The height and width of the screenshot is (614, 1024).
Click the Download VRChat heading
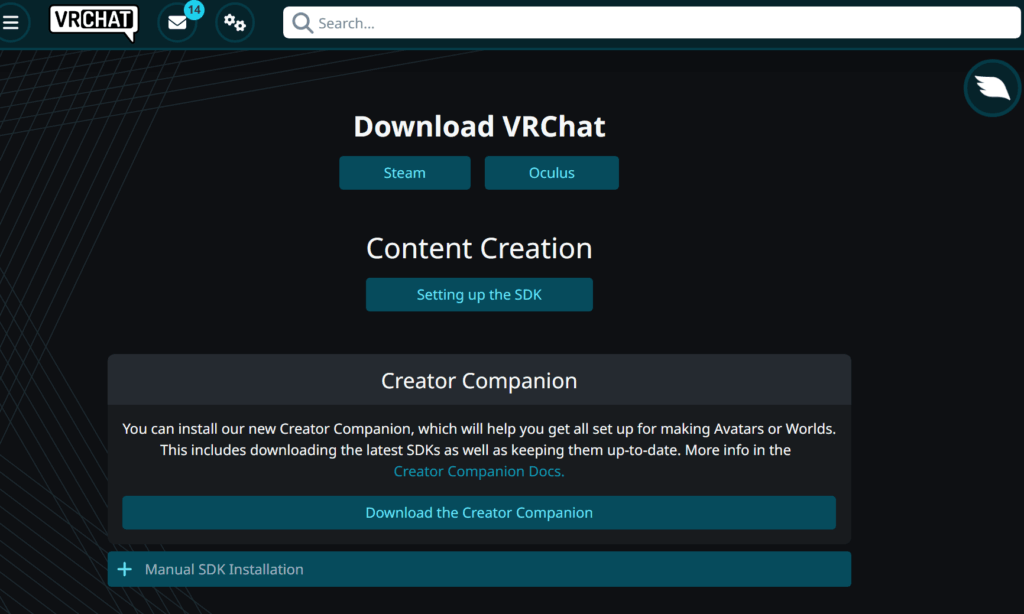coord(479,127)
